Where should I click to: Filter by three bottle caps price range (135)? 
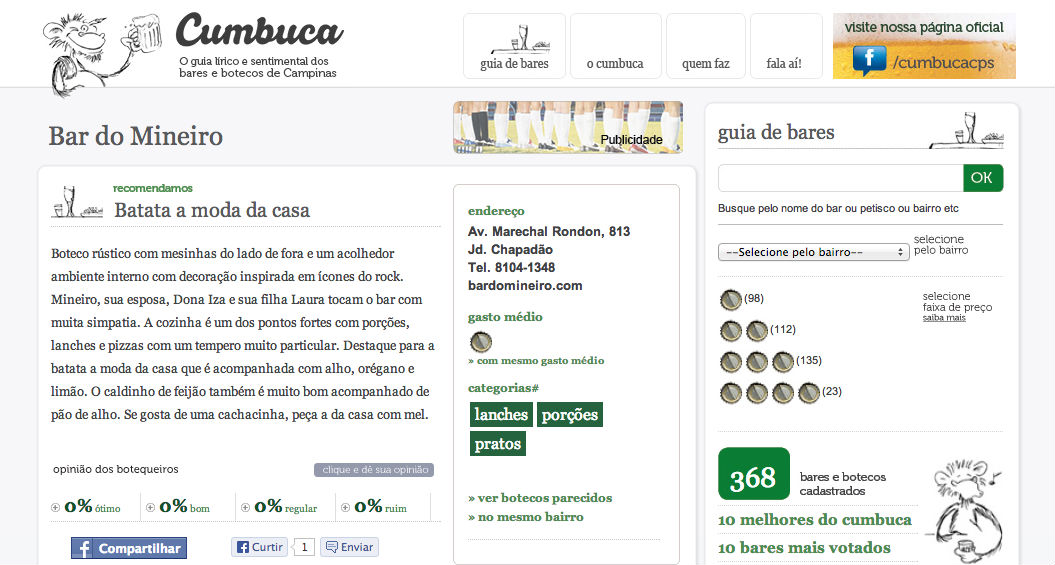pyautogui.click(x=770, y=361)
